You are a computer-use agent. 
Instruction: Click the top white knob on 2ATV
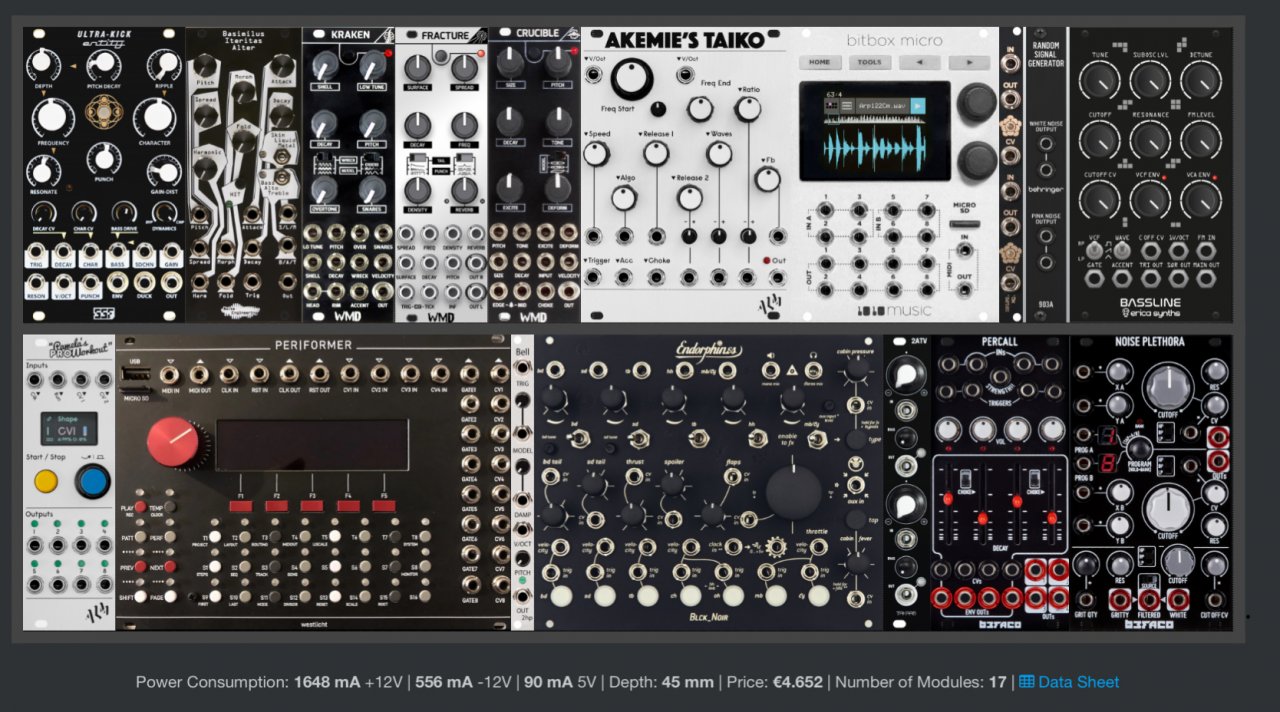[x=904, y=376]
